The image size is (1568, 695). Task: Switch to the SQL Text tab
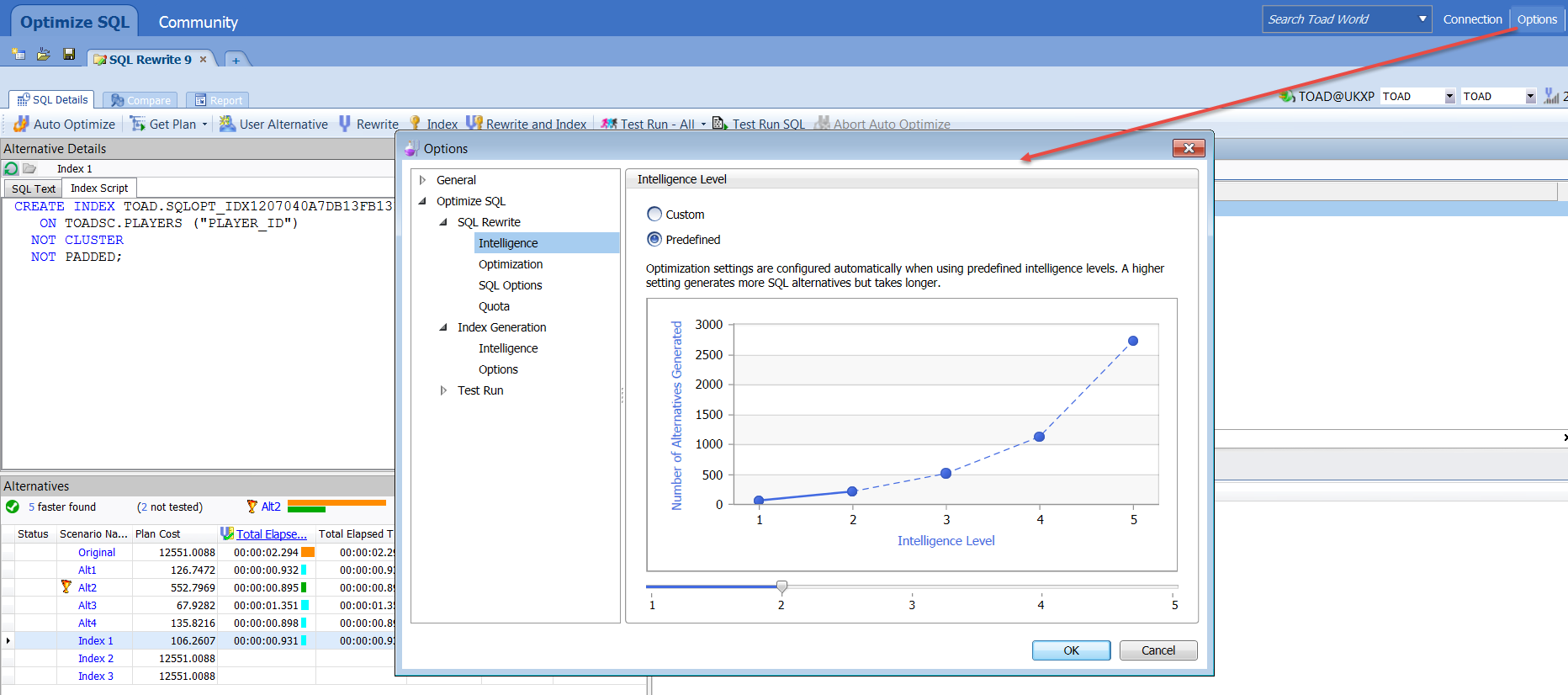click(34, 188)
